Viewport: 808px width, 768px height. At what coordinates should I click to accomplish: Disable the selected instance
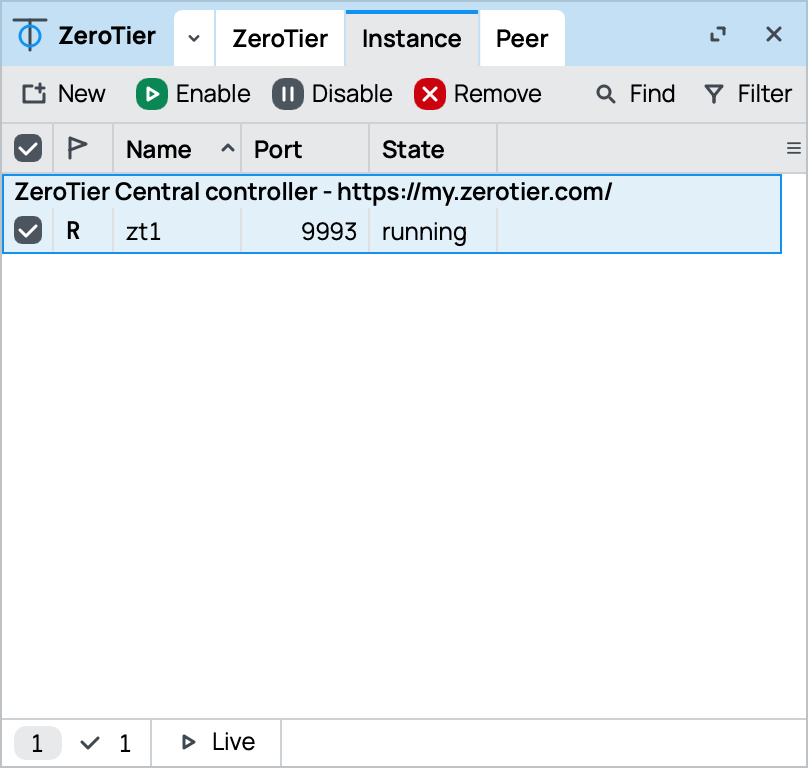[x=332, y=94]
